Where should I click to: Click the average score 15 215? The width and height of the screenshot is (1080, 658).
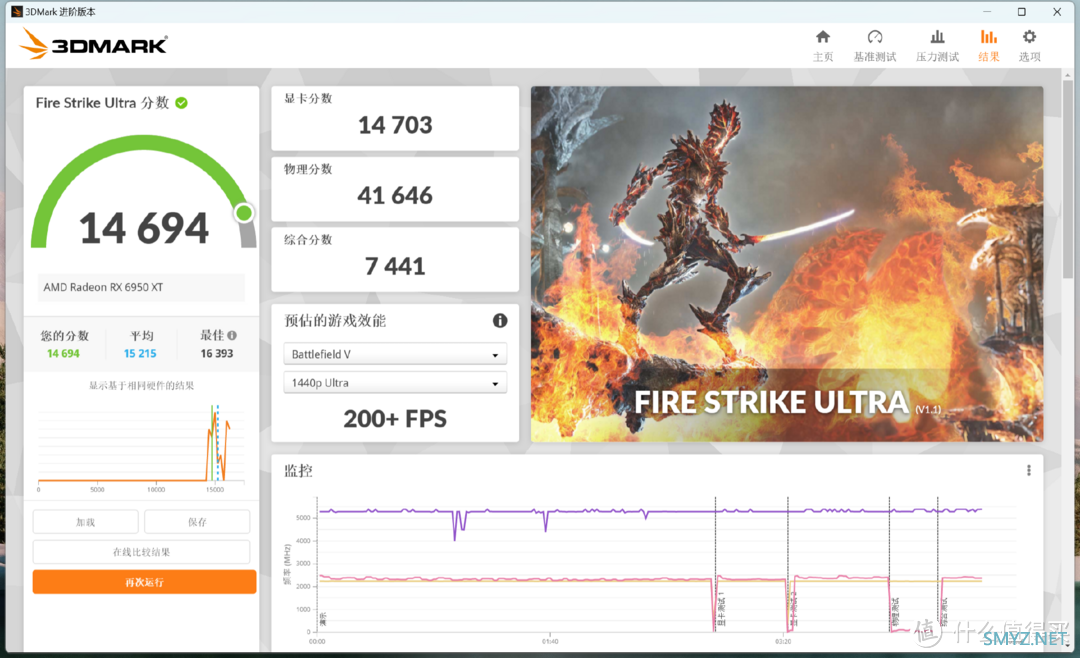[x=140, y=353]
